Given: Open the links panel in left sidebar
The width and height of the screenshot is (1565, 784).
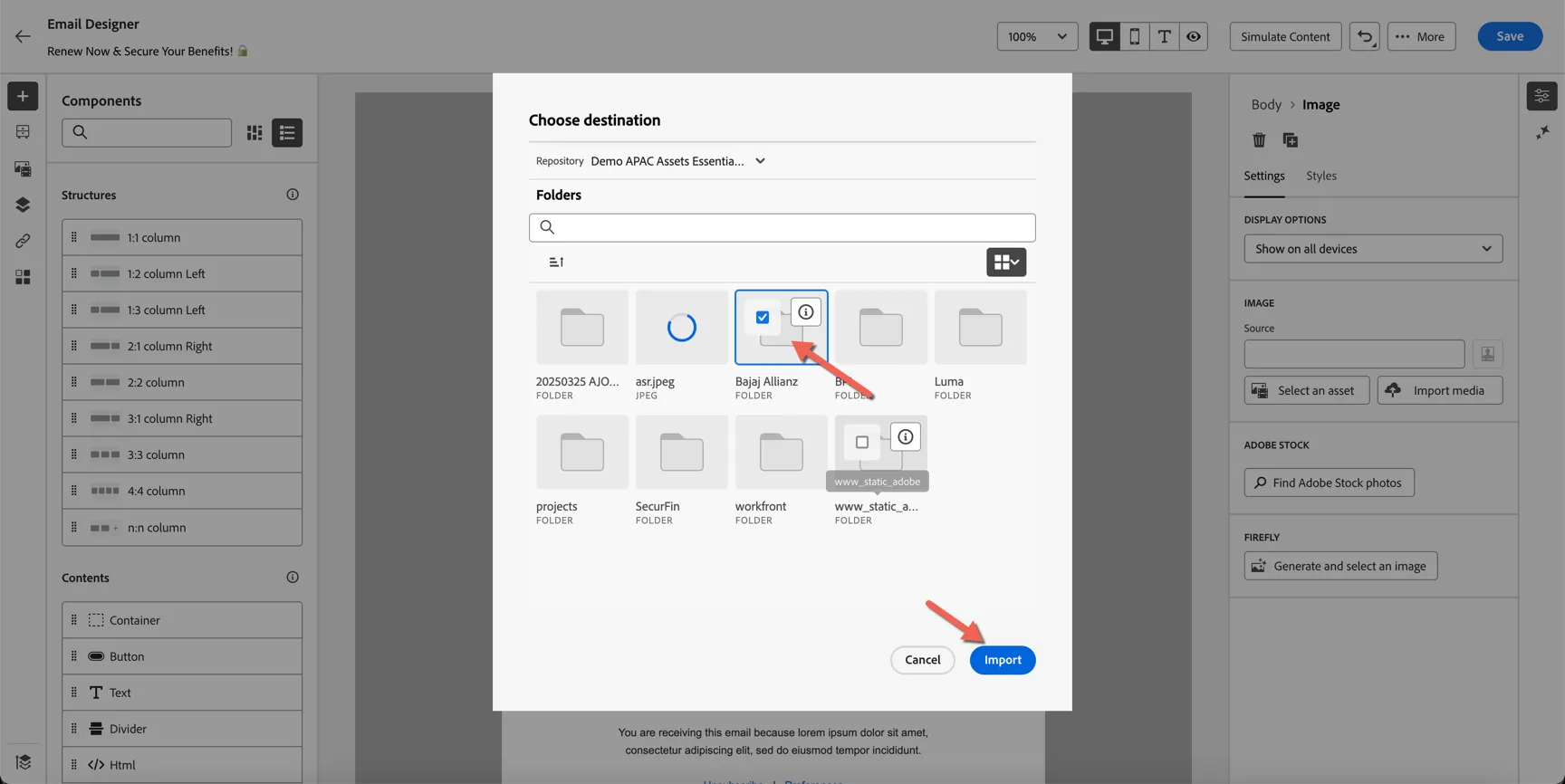Looking at the screenshot, I should click(23, 241).
